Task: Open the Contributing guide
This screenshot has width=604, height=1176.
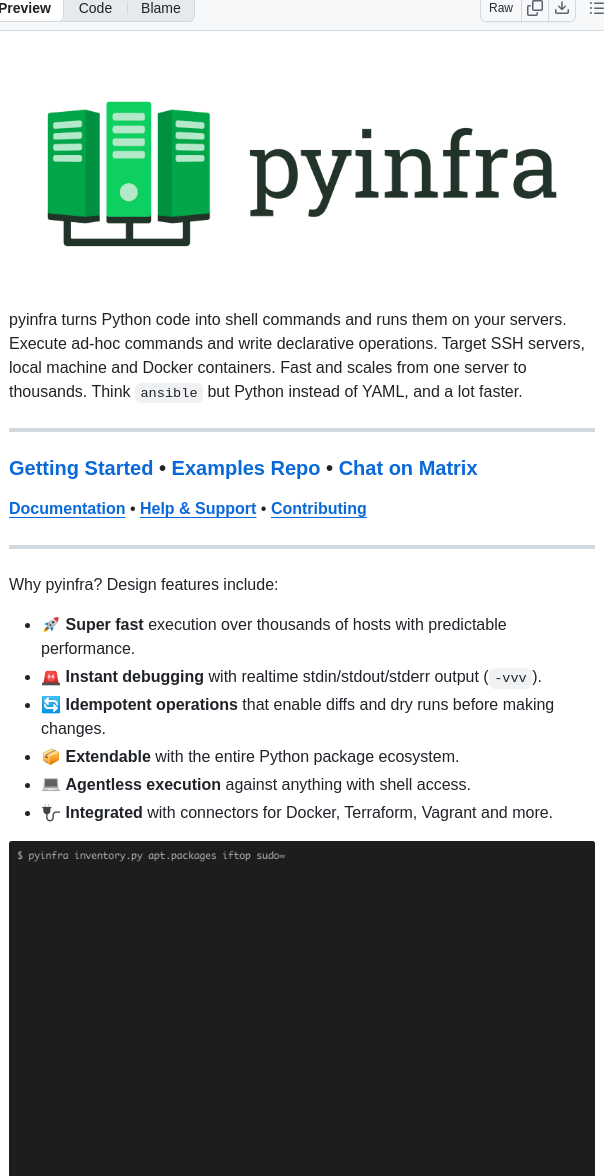Action: click(x=318, y=509)
